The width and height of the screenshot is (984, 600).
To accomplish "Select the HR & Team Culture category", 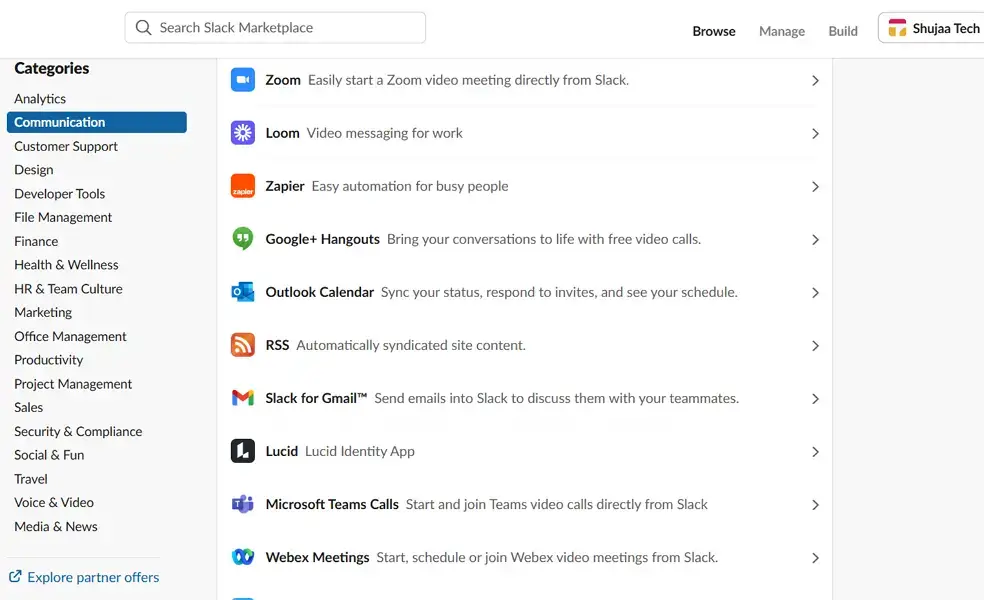I will [68, 289].
